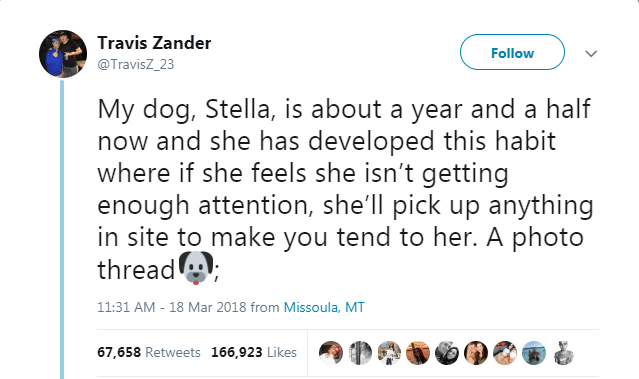Expand the tweet options chevron
This screenshot has height=379, width=639.
coord(591,53)
